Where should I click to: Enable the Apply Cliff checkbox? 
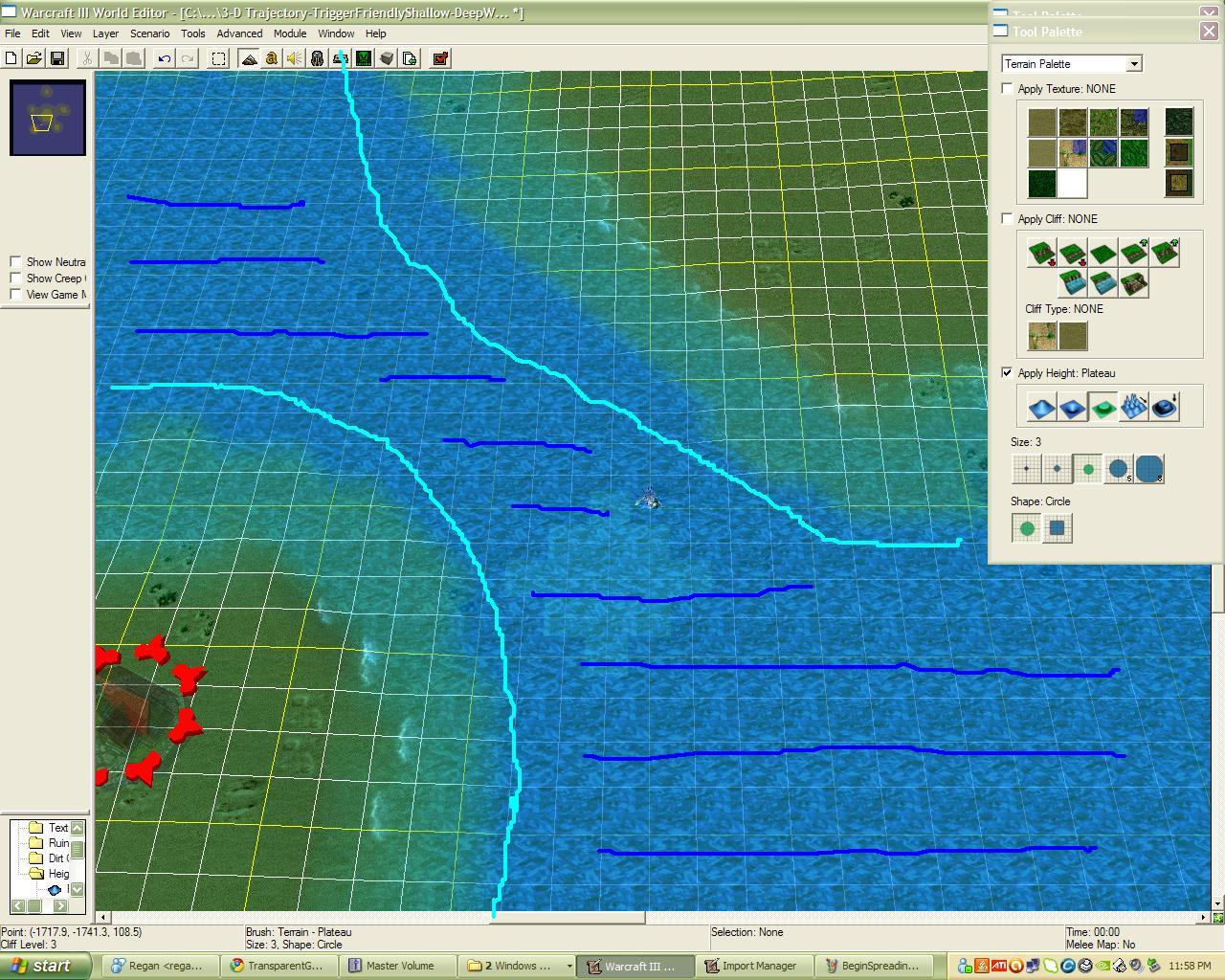1007,218
